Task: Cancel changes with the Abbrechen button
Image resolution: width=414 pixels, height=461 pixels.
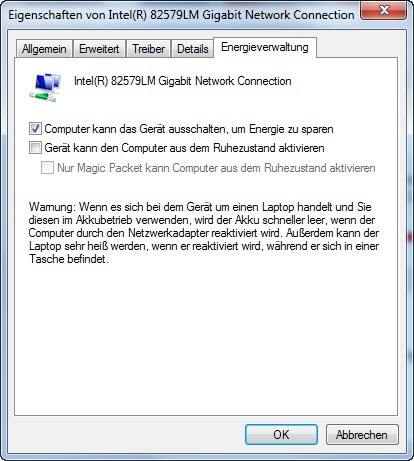Action: point(362,435)
